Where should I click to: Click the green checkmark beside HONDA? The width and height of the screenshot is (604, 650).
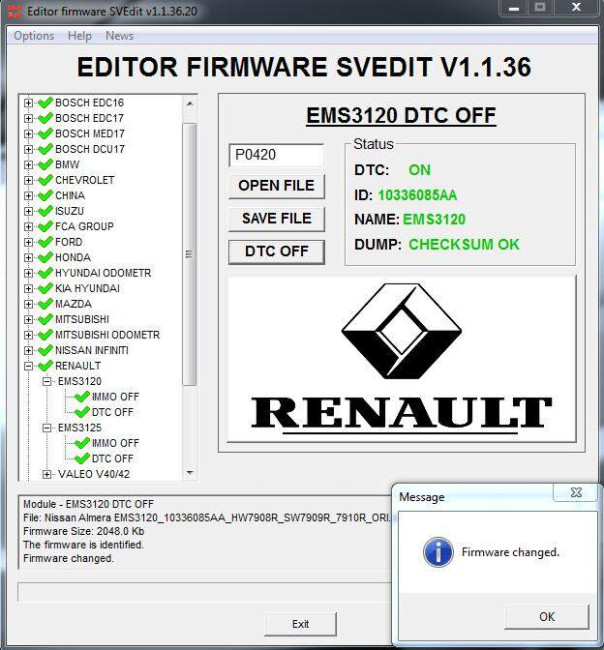(45, 257)
